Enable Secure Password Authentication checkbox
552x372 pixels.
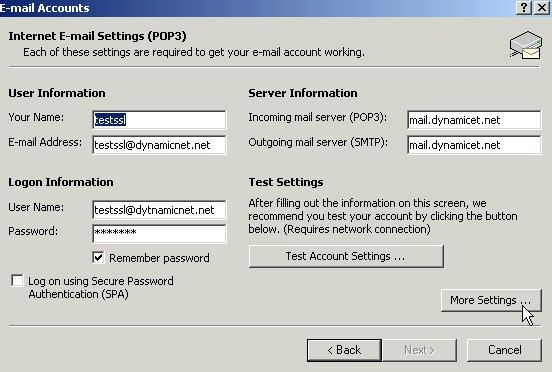[17, 280]
